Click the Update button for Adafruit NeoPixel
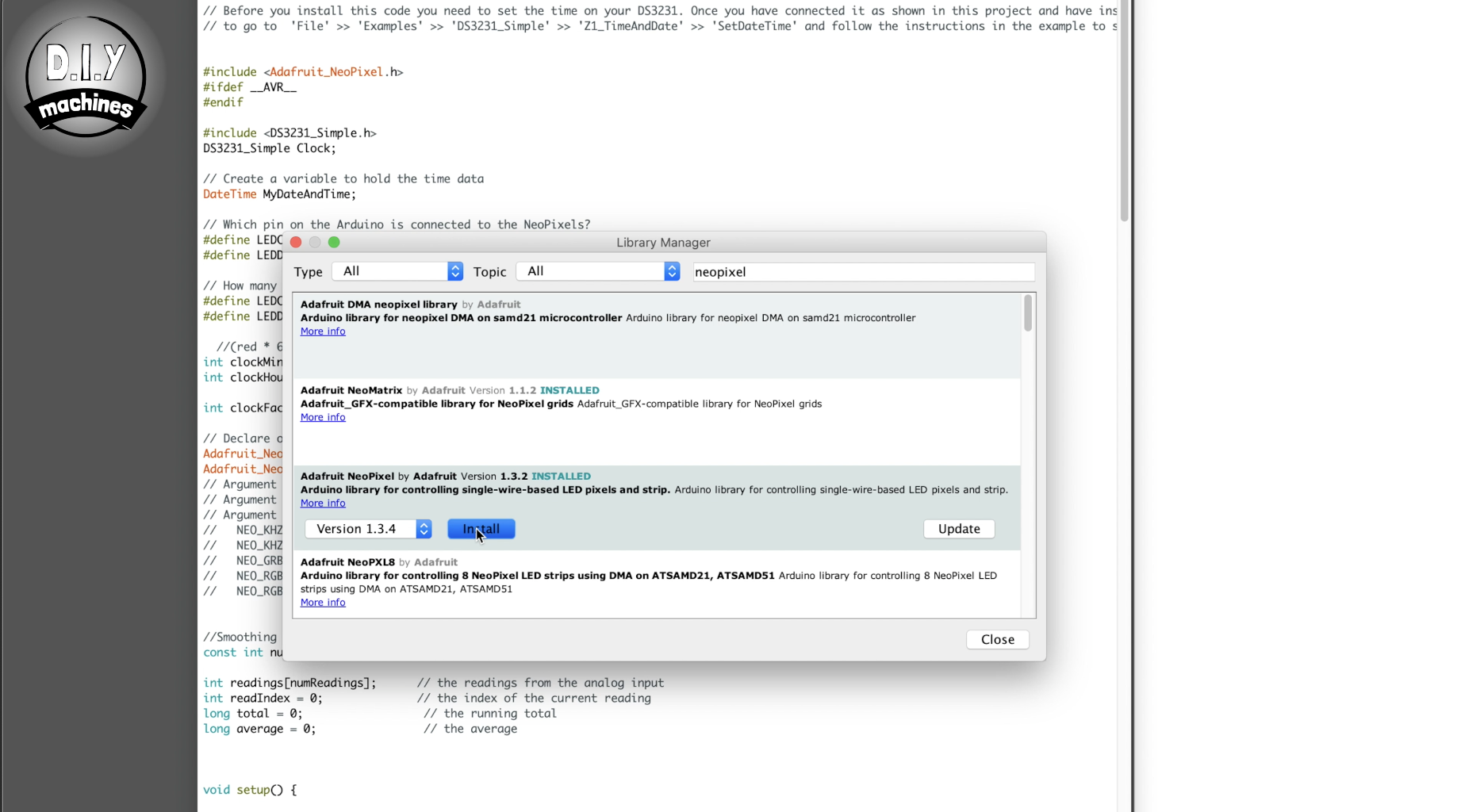1461x812 pixels. click(959, 529)
